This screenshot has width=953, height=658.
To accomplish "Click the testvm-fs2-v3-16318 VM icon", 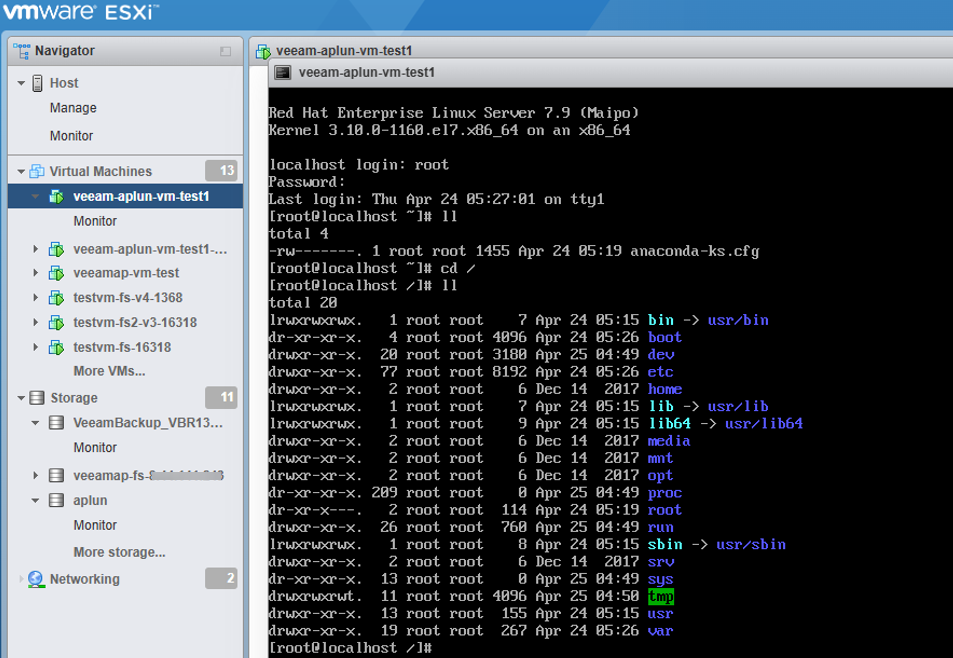I will (57, 323).
